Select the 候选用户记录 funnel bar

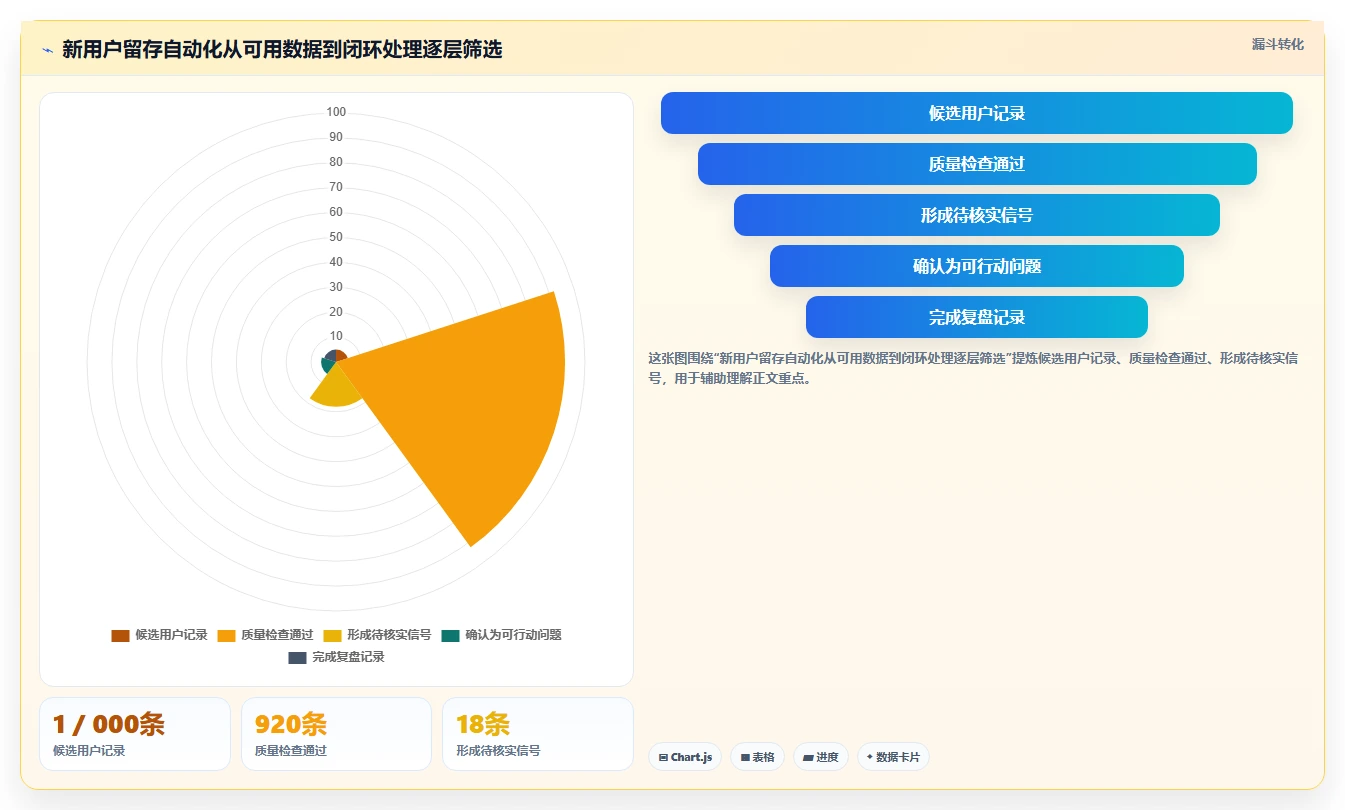click(x=977, y=113)
